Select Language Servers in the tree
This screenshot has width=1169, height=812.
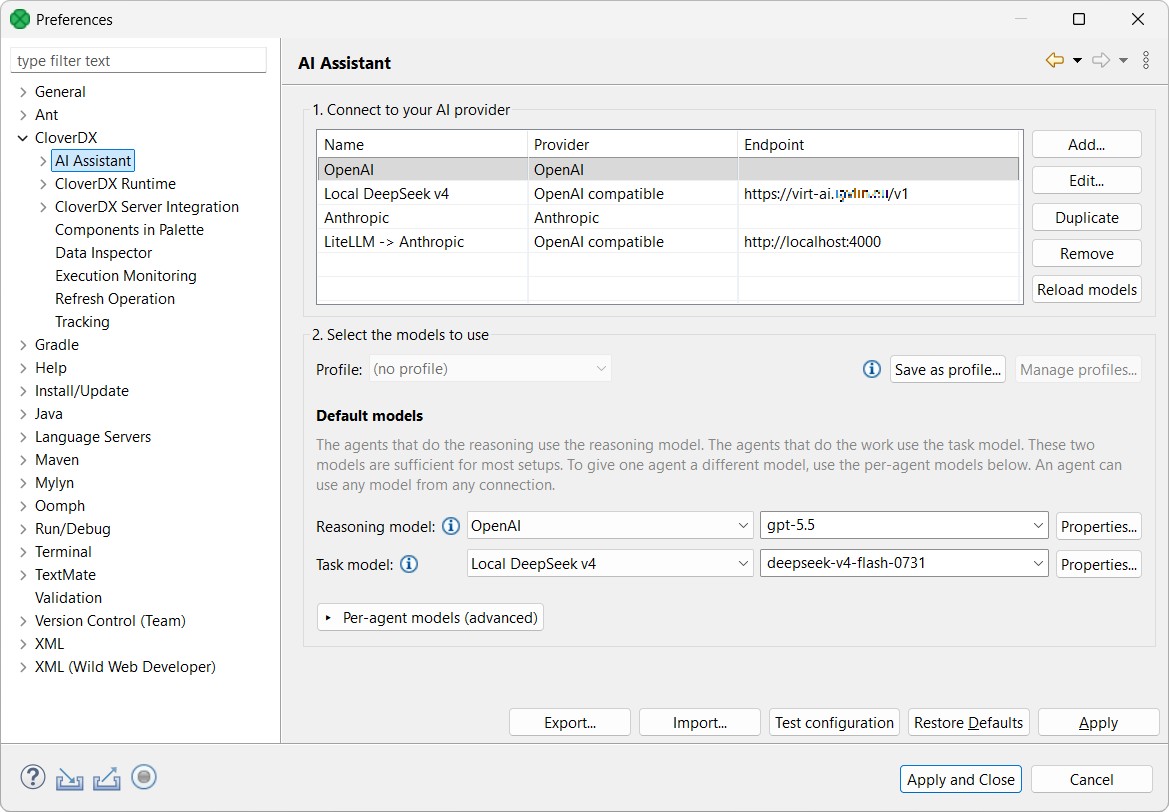(93, 437)
